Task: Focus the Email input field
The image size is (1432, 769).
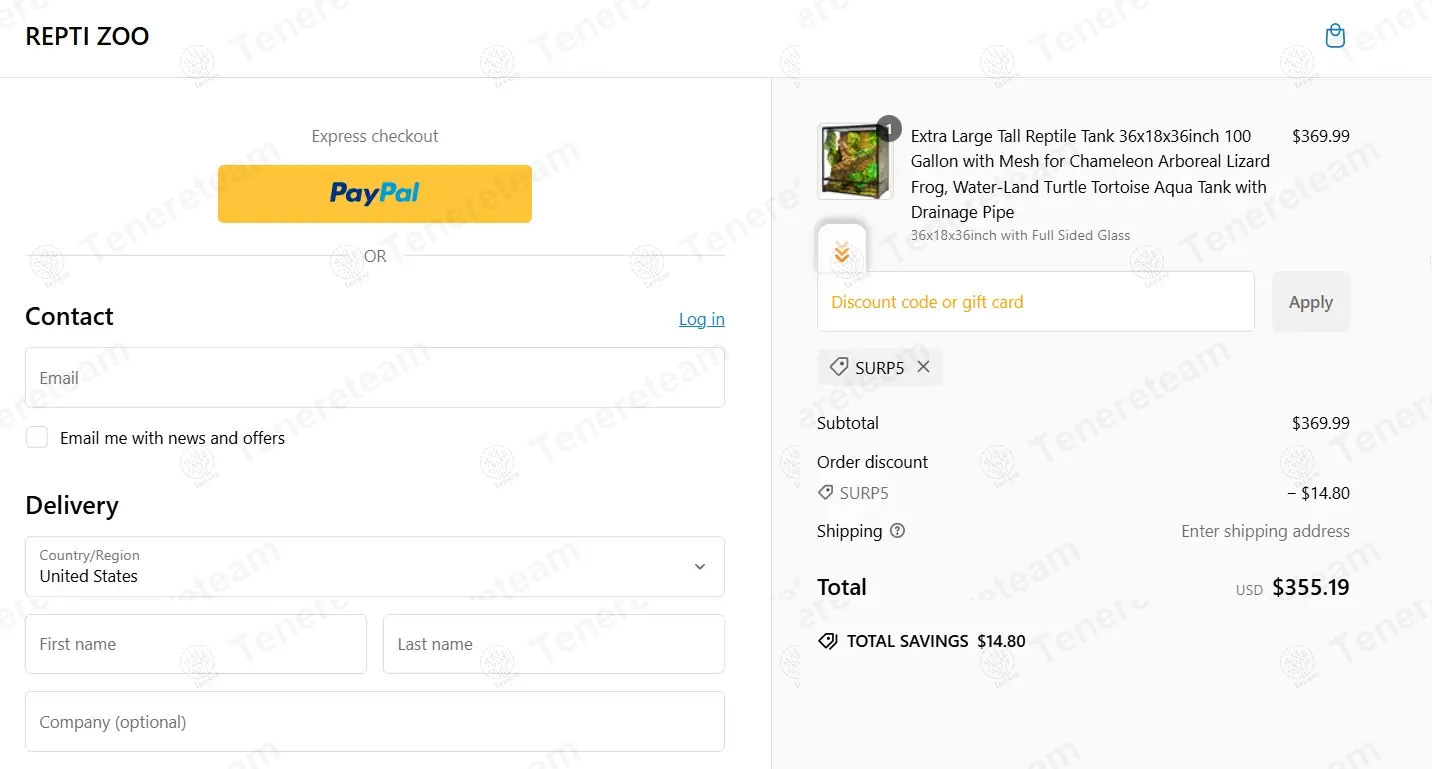Action: click(x=375, y=377)
